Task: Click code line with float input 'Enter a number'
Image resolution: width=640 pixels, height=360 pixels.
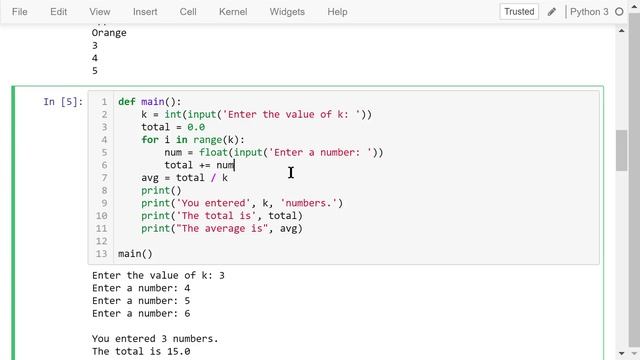Action: (274, 152)
